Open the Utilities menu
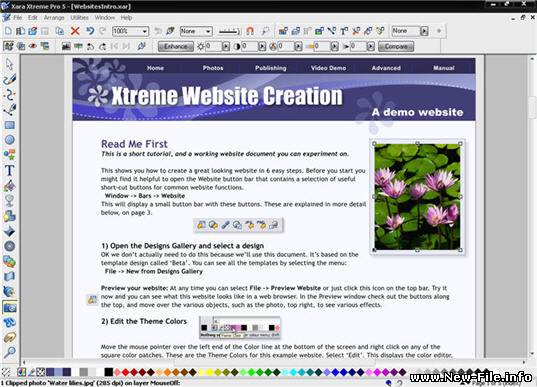Screen dimensions: 537x387 (x=79, y=17)
